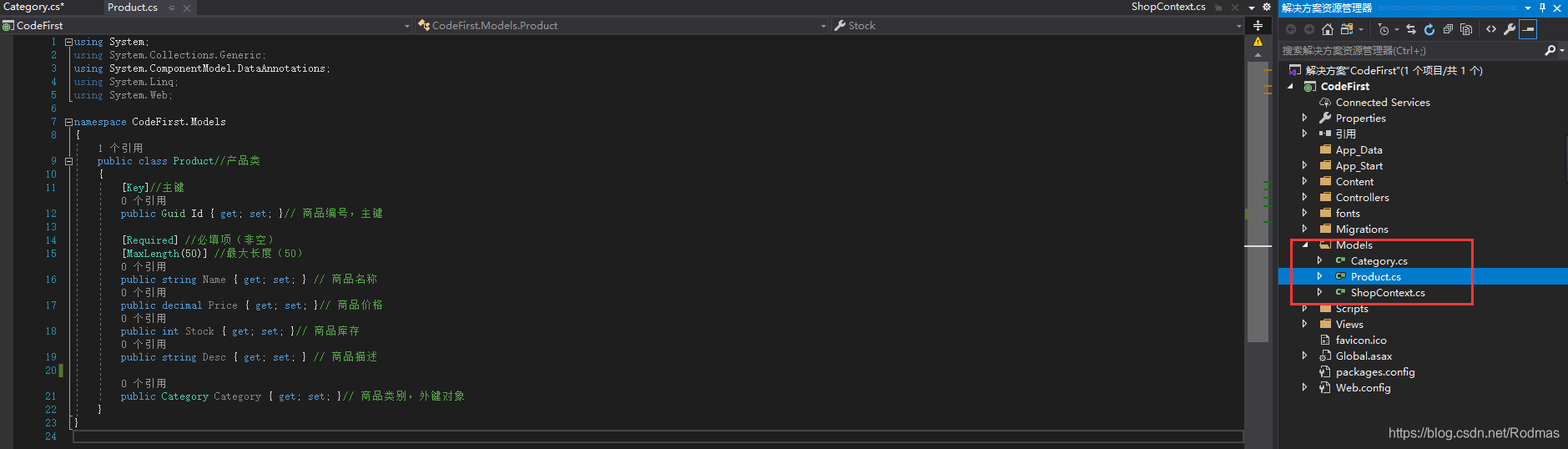This screenshot has width=1568, height=449.
Task: Select packages.config file
Action: (x=1375, y=371)
